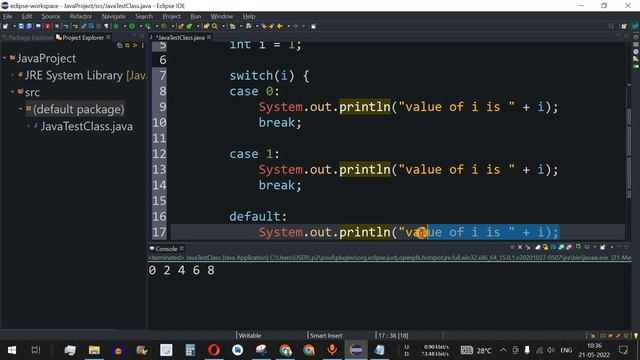The height and width of the screenshot is (360, 640).
Task: Close the JavaTestClass.java editor tab
Action: click(x=209, y=37)
